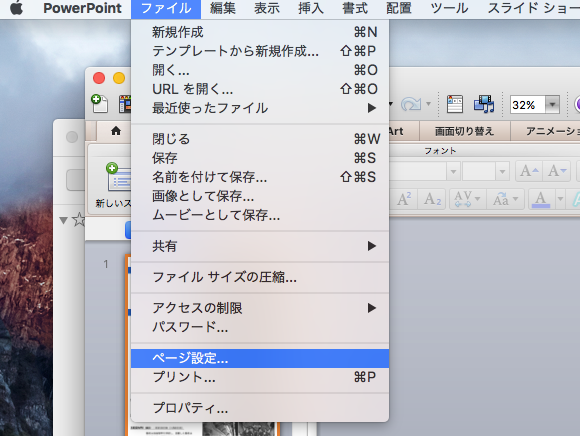Image resolution: width=580 pixels, height=436 pixels.
Task: Select テンプレートから新規作成...
Action: [x=260, y=51]
